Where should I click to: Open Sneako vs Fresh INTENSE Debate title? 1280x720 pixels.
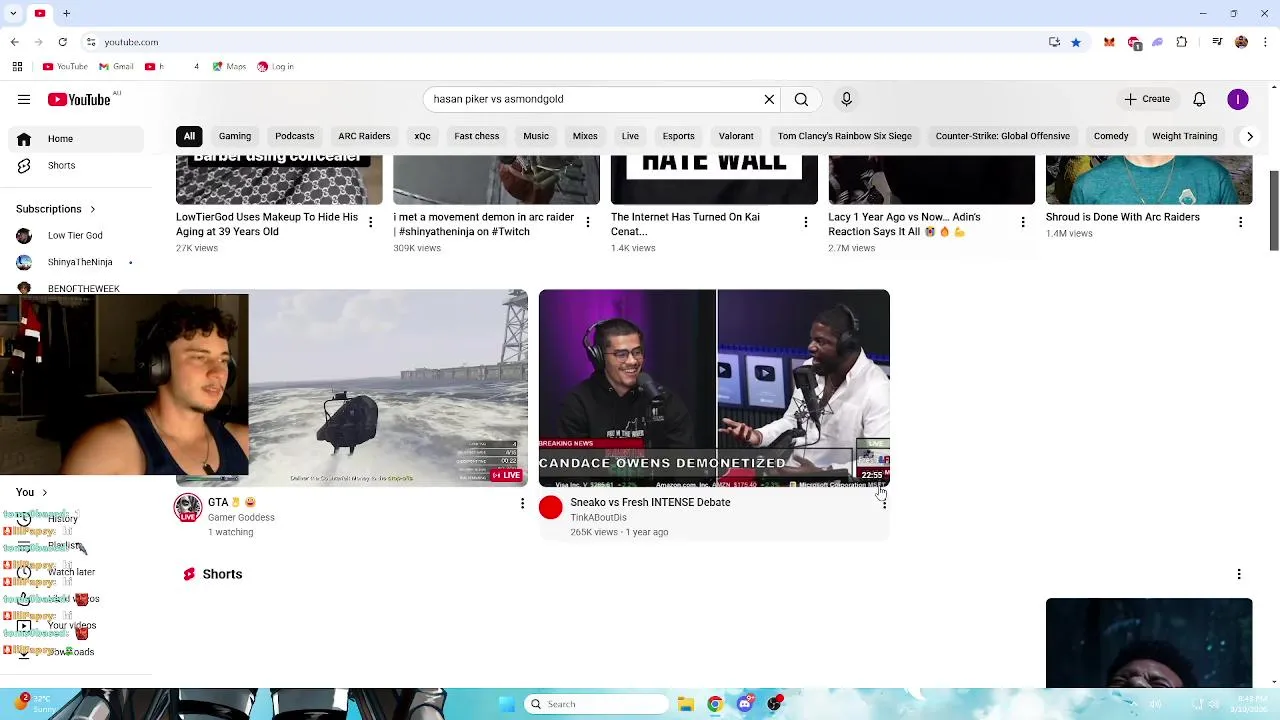click(650, 502)
